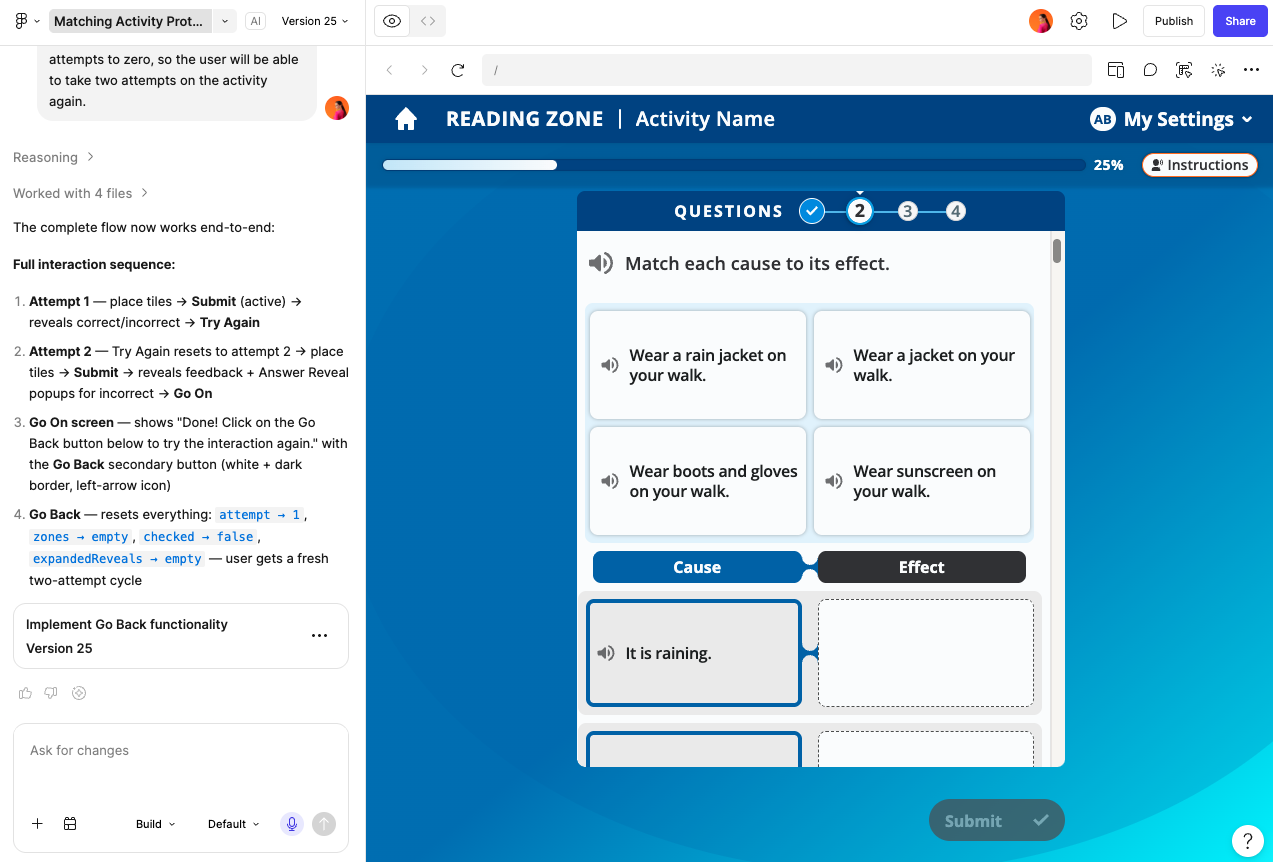Click the preview URL path field
Image resolution: width=1273 pixels, height=862 pixels.
[x=786, y=70]
